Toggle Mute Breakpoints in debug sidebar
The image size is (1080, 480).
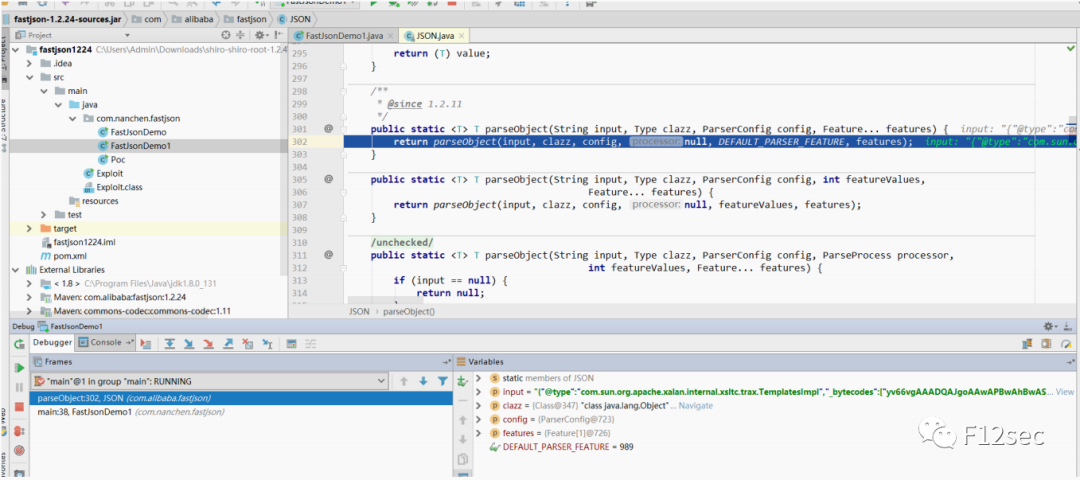19,451
